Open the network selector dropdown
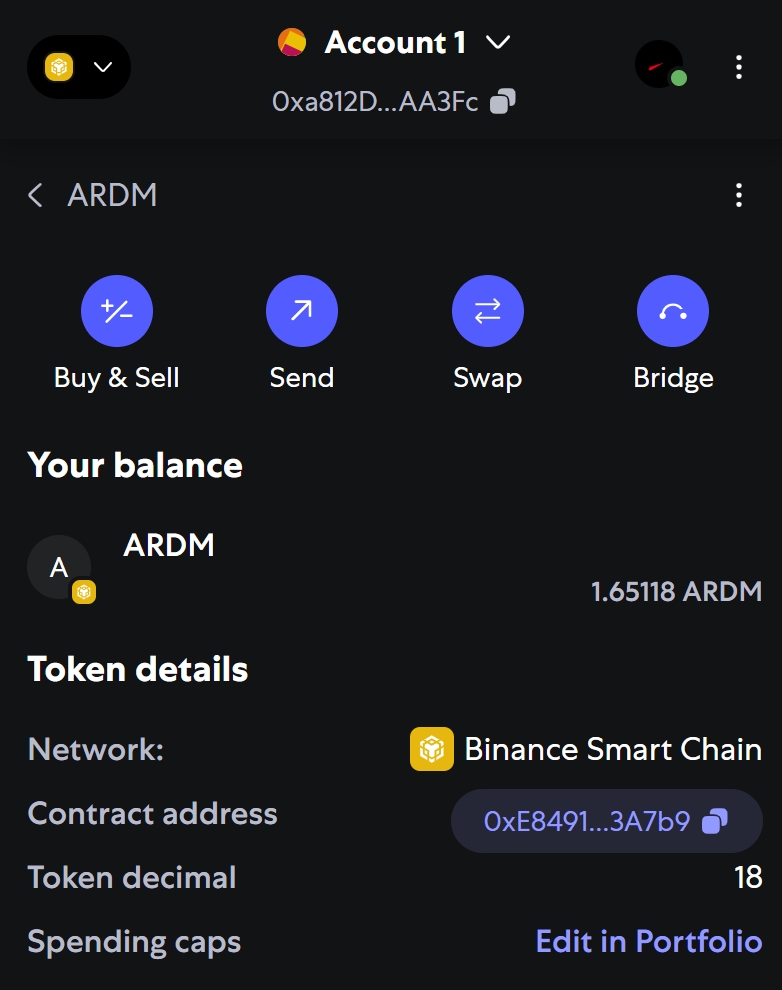This screenshot has height=990, width=782. tap(79, 67)
